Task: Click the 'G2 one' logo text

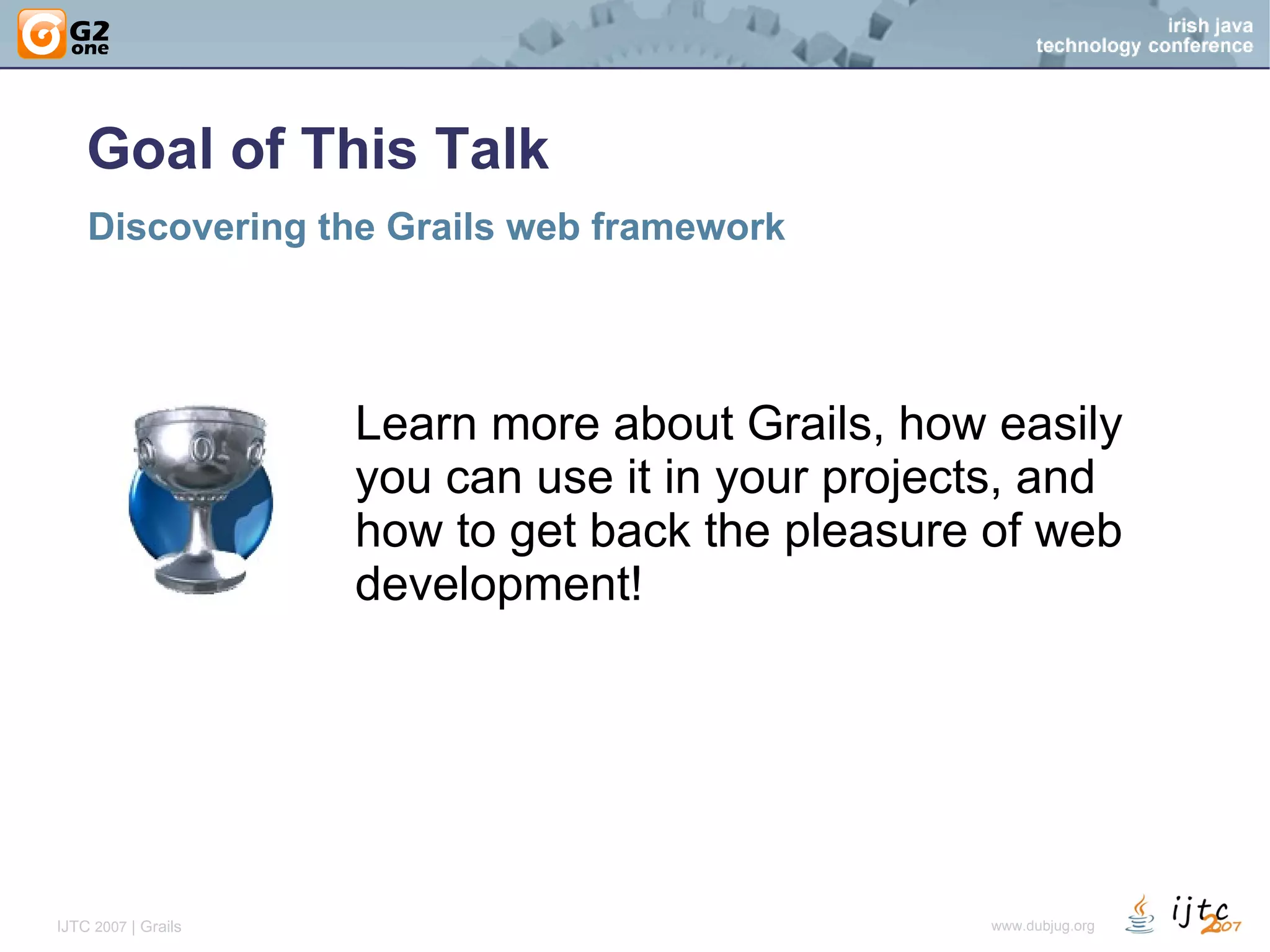Action: pos(90,38)
